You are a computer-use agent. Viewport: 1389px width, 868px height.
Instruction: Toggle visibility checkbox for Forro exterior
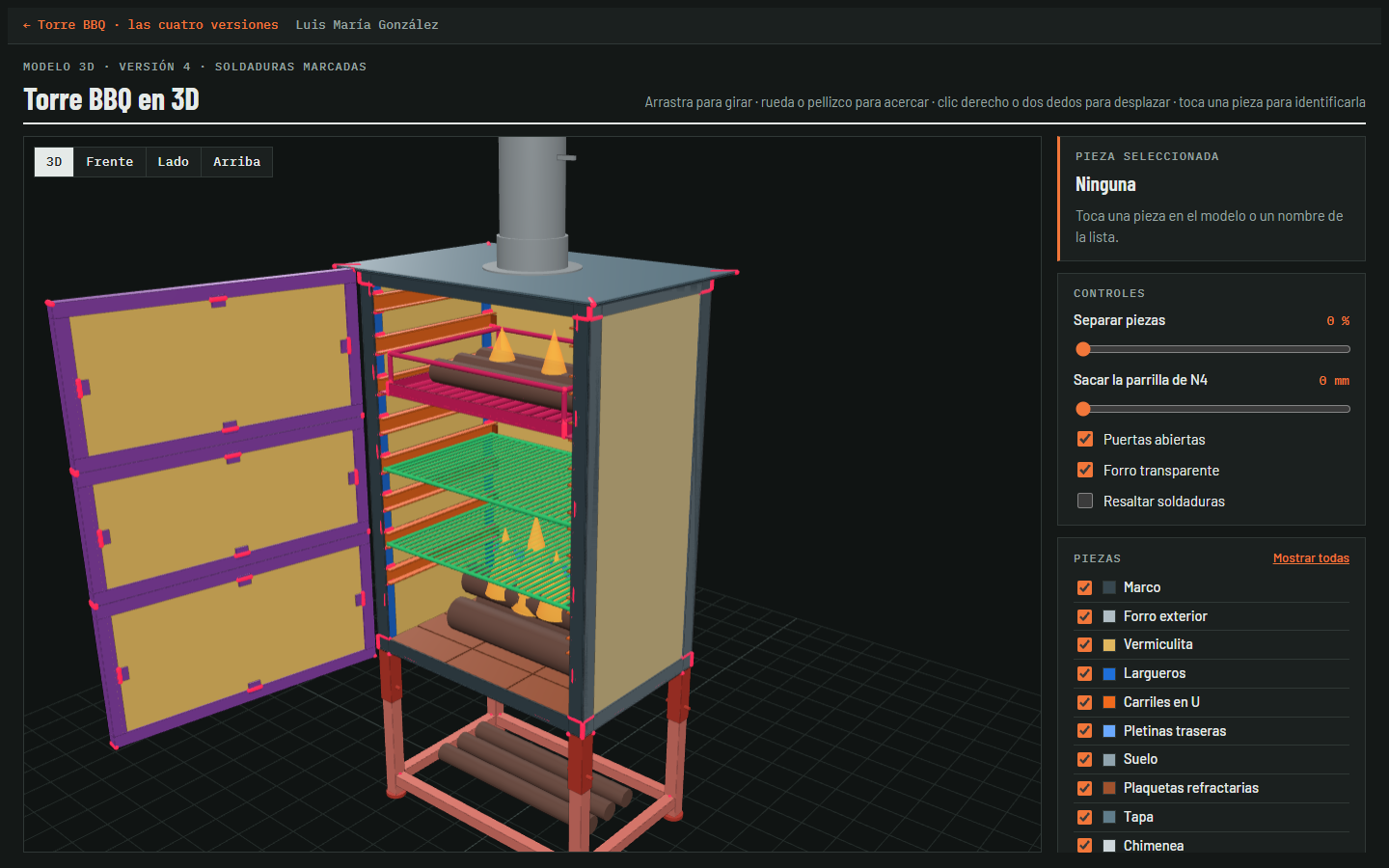(x=1084, y=616)
